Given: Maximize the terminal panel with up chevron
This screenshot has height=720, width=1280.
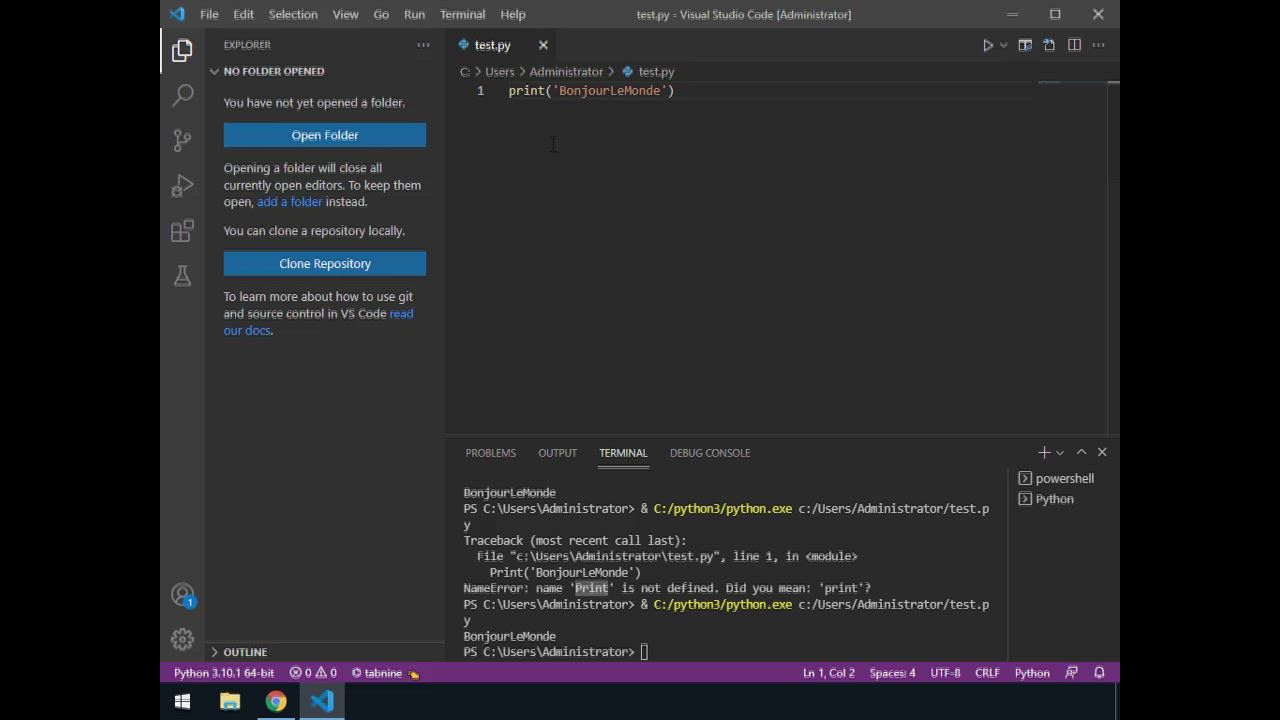Looking at the screenshot, I should (x=1081, y=453).
